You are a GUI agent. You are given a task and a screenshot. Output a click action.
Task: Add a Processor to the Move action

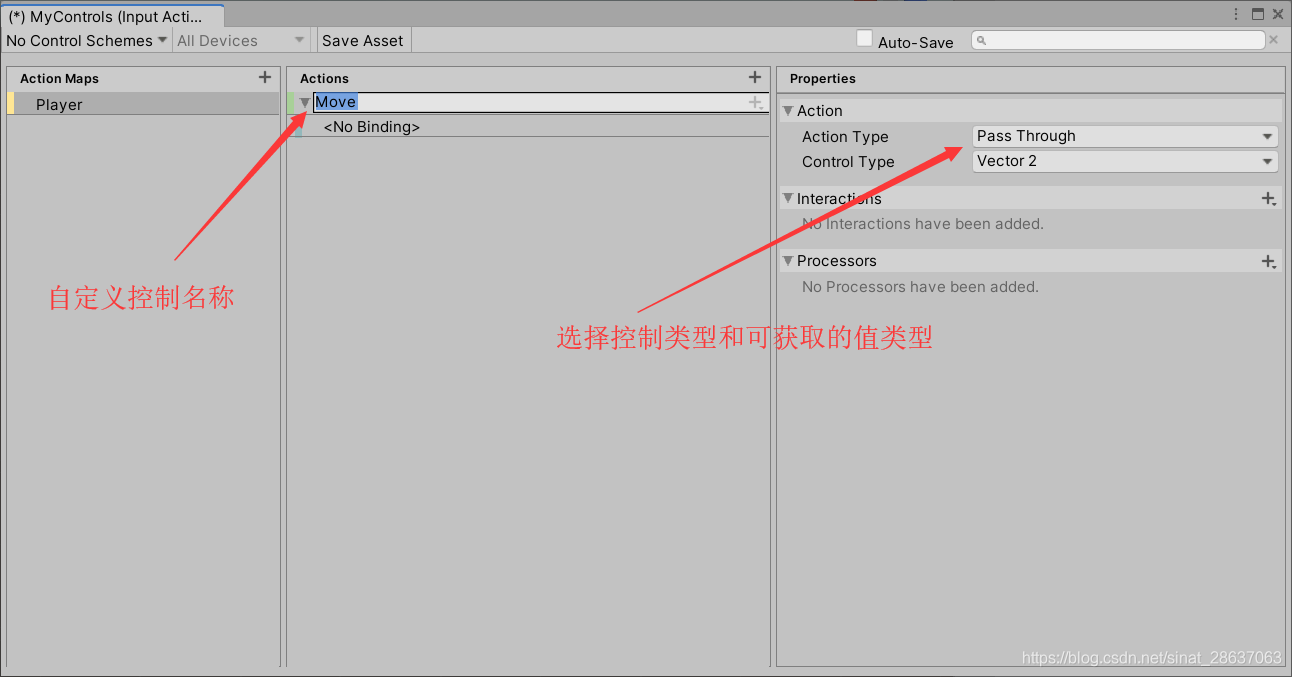(x=1268, y=261)
